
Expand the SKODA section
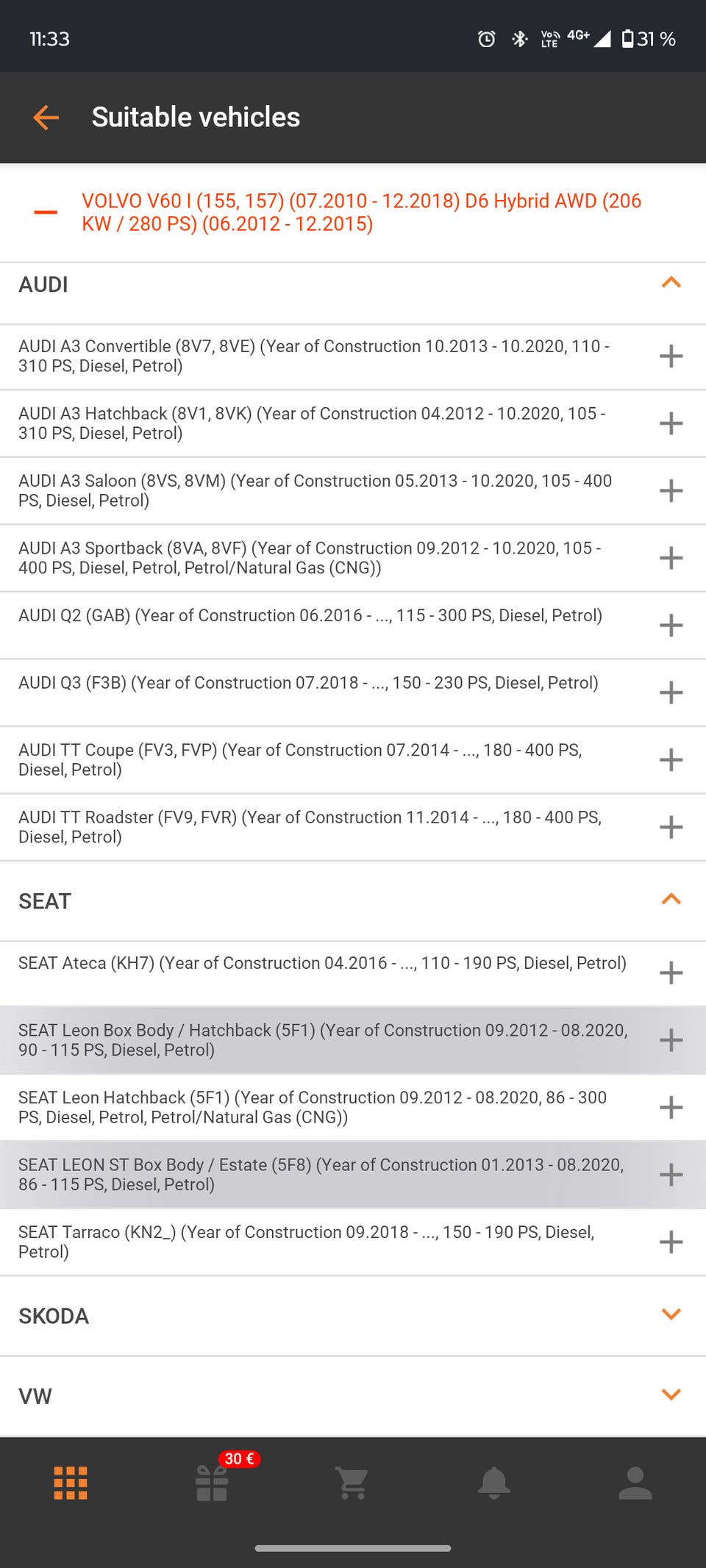point(671,1314)
